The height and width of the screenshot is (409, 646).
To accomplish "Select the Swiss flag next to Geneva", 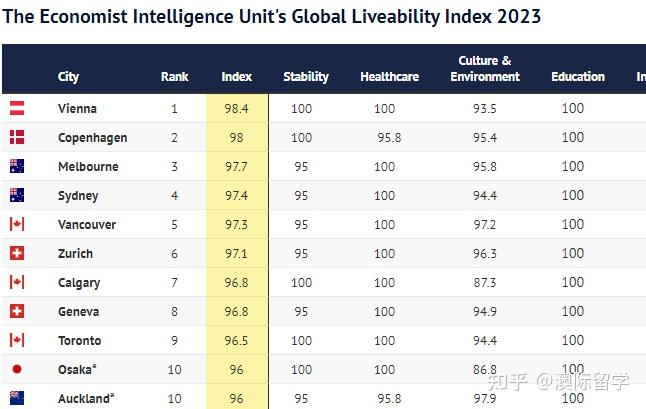I will 17,311.
